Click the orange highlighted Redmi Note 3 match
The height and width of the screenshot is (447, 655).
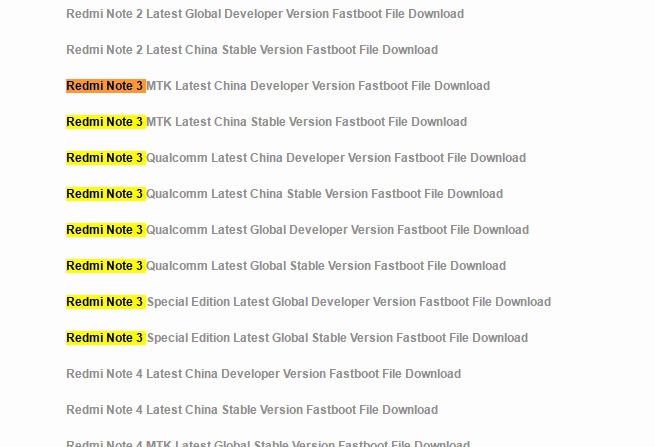coord(106,86)
